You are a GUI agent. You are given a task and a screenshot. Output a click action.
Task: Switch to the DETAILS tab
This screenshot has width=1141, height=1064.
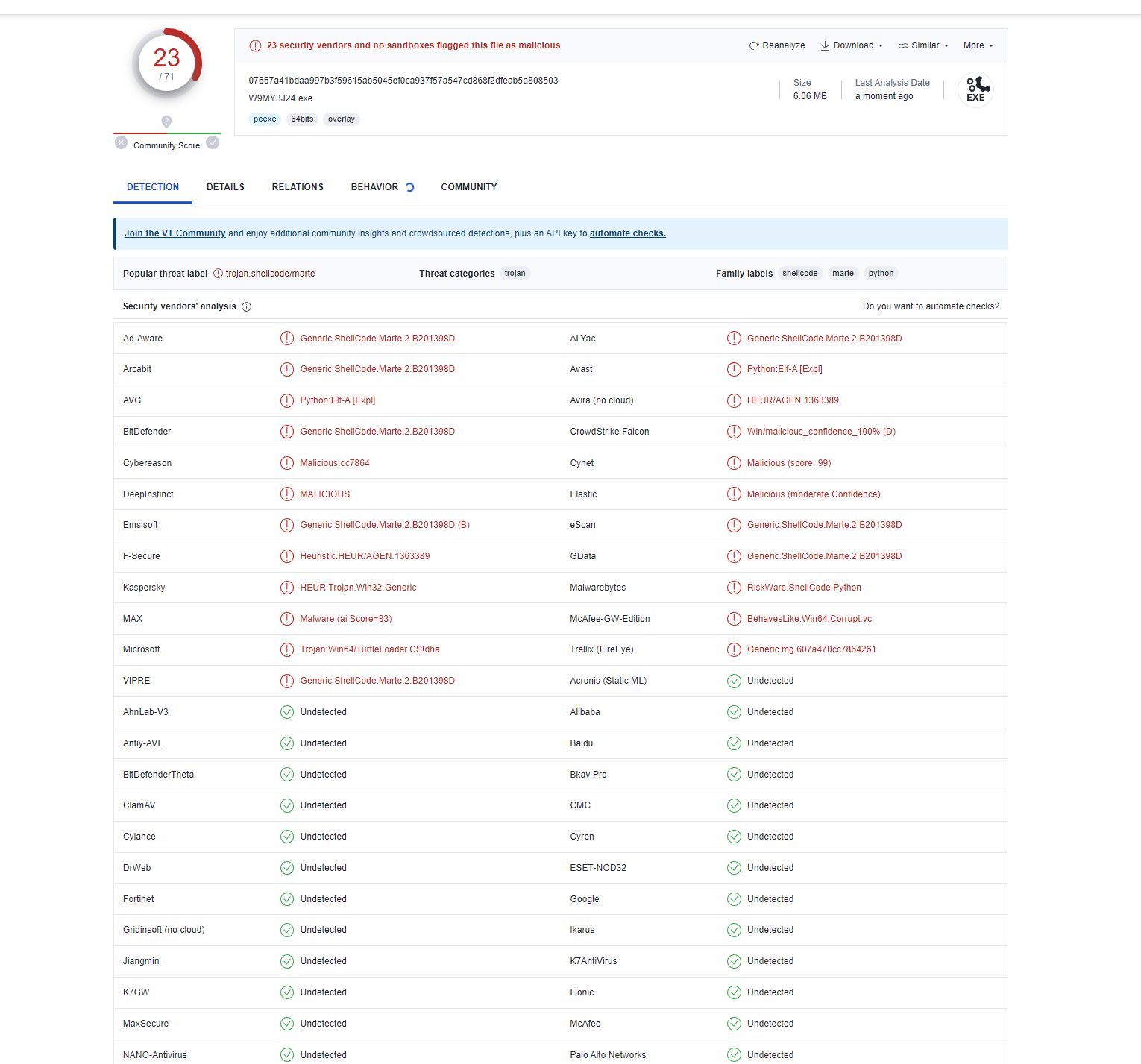tap(225, 186)
